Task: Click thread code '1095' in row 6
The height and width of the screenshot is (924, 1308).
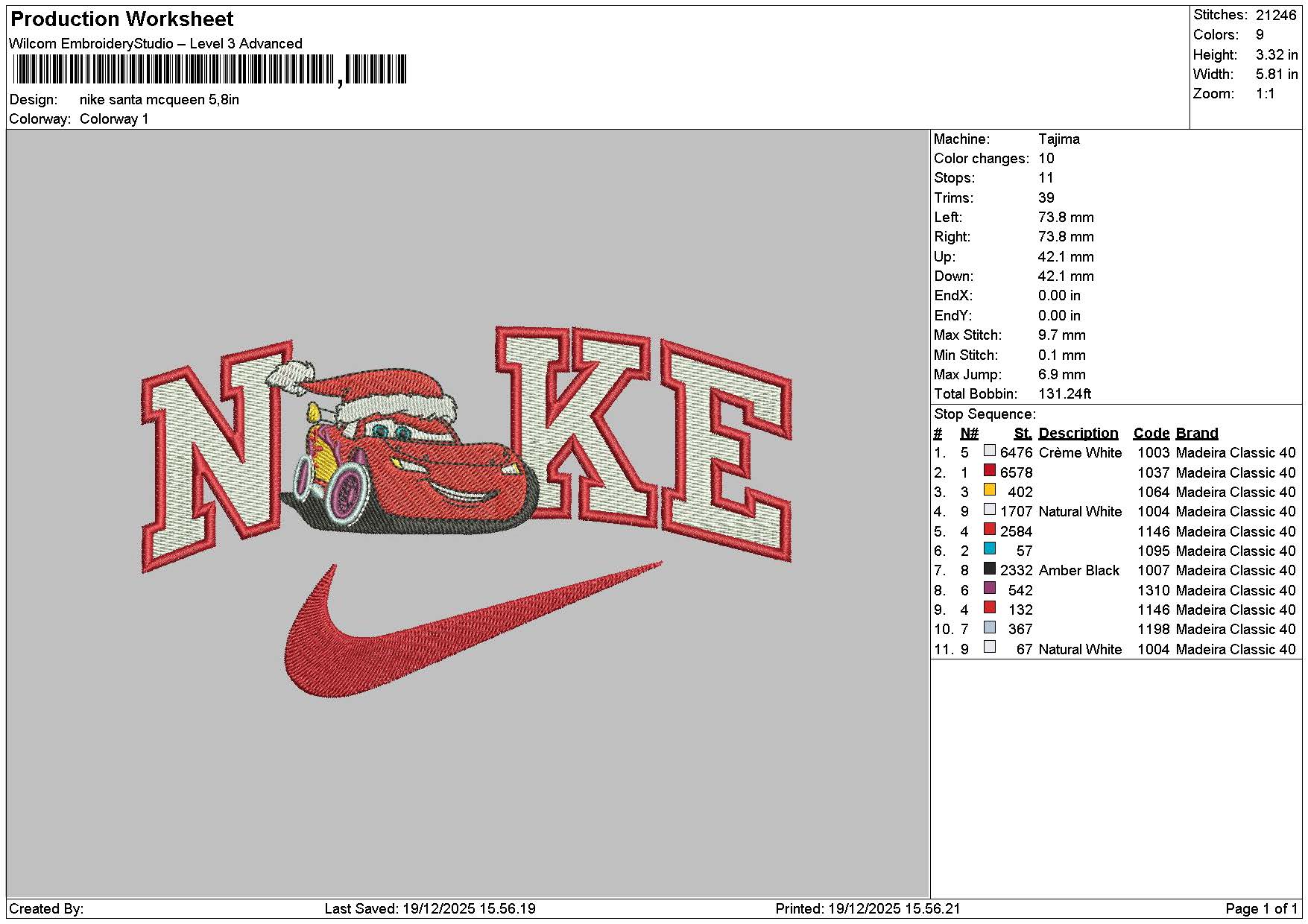Action: coord(1153,551)
